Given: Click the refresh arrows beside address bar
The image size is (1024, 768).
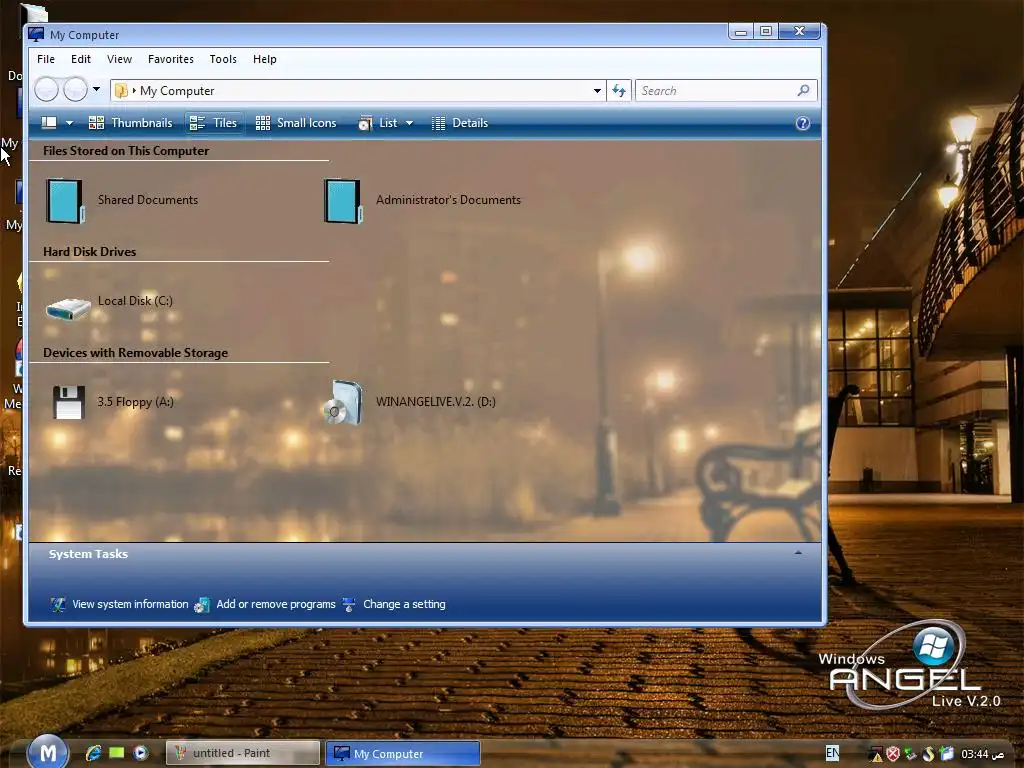Looking at the screenshot, I should (618, 91).
